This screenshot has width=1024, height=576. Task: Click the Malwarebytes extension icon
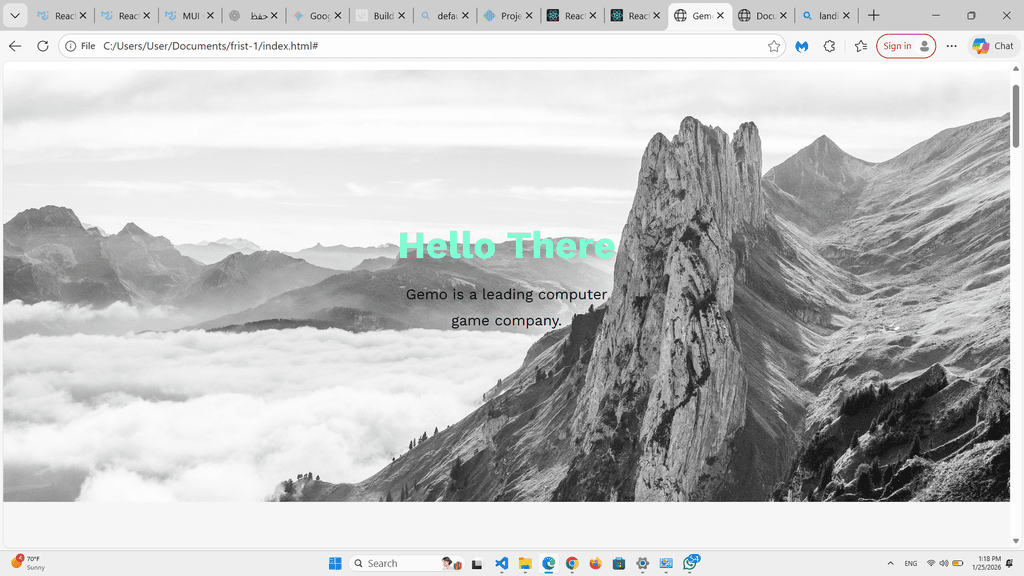click(x=802, y=46)
